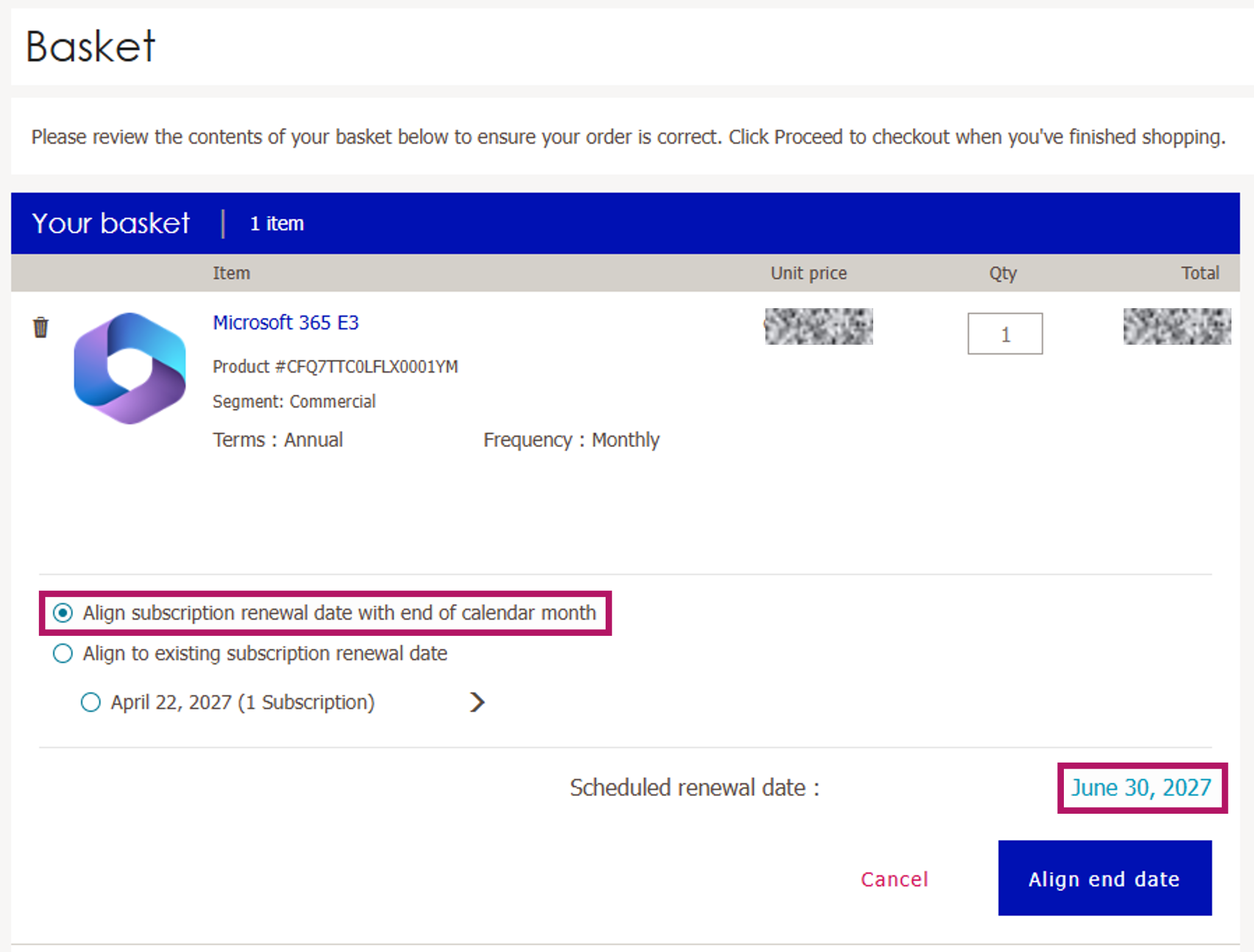The height and width of the screenshot is (952, 1254).
Task: Select align renewal with end of calendar month
Action: click(x=63, y=613)
